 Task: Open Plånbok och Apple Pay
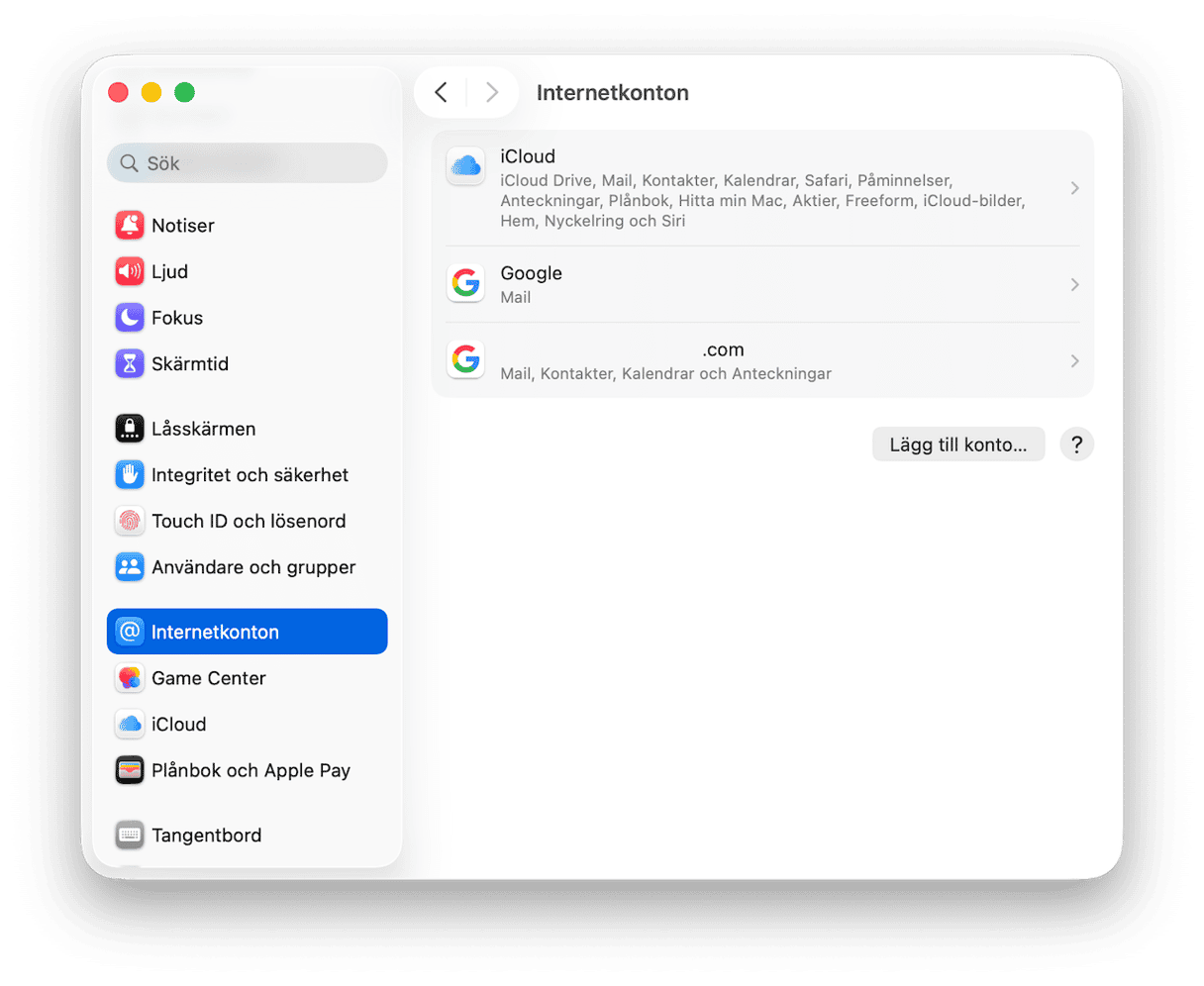(247, 770)
